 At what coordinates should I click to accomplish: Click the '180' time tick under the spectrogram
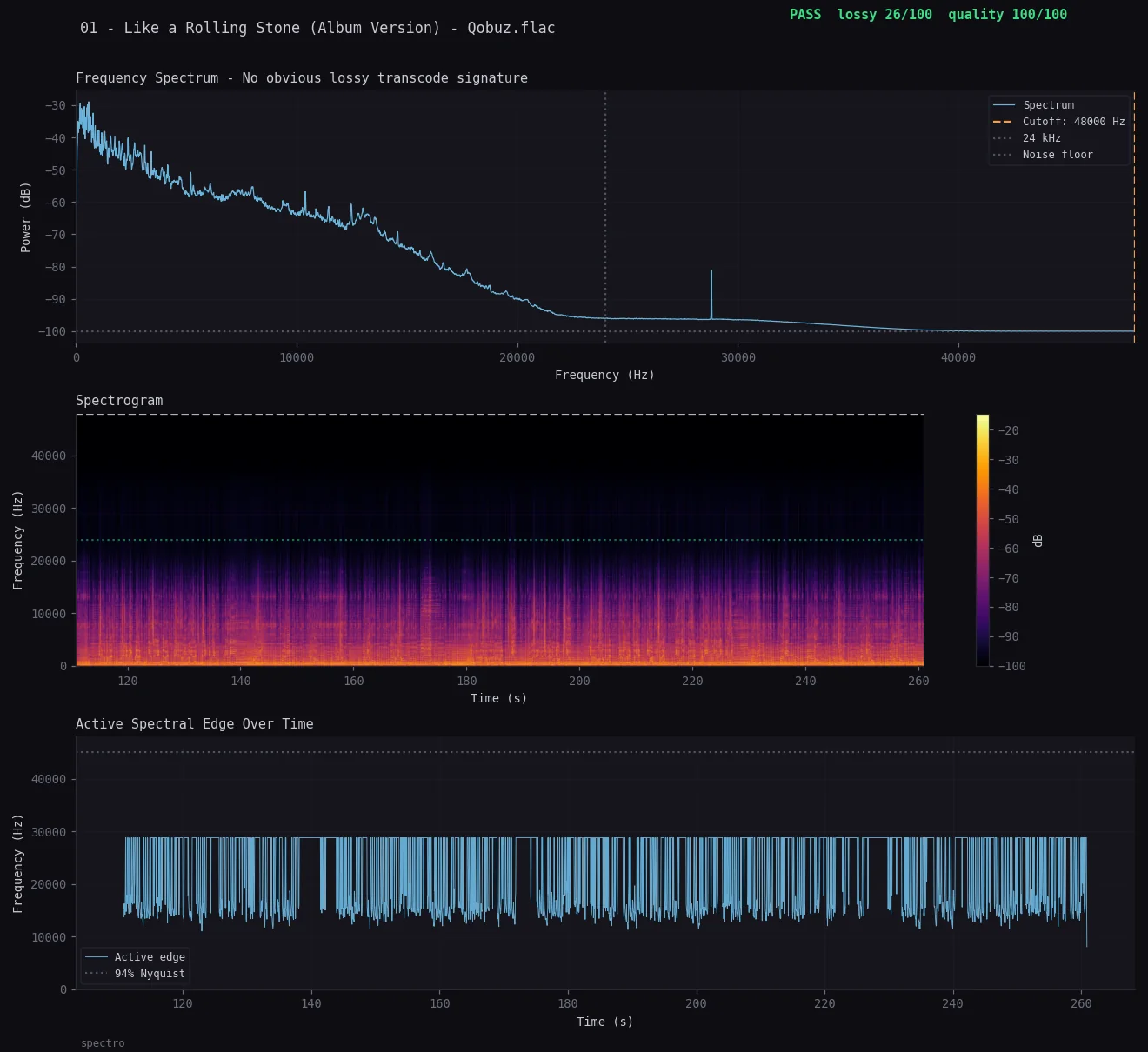(x=467, y=681)
